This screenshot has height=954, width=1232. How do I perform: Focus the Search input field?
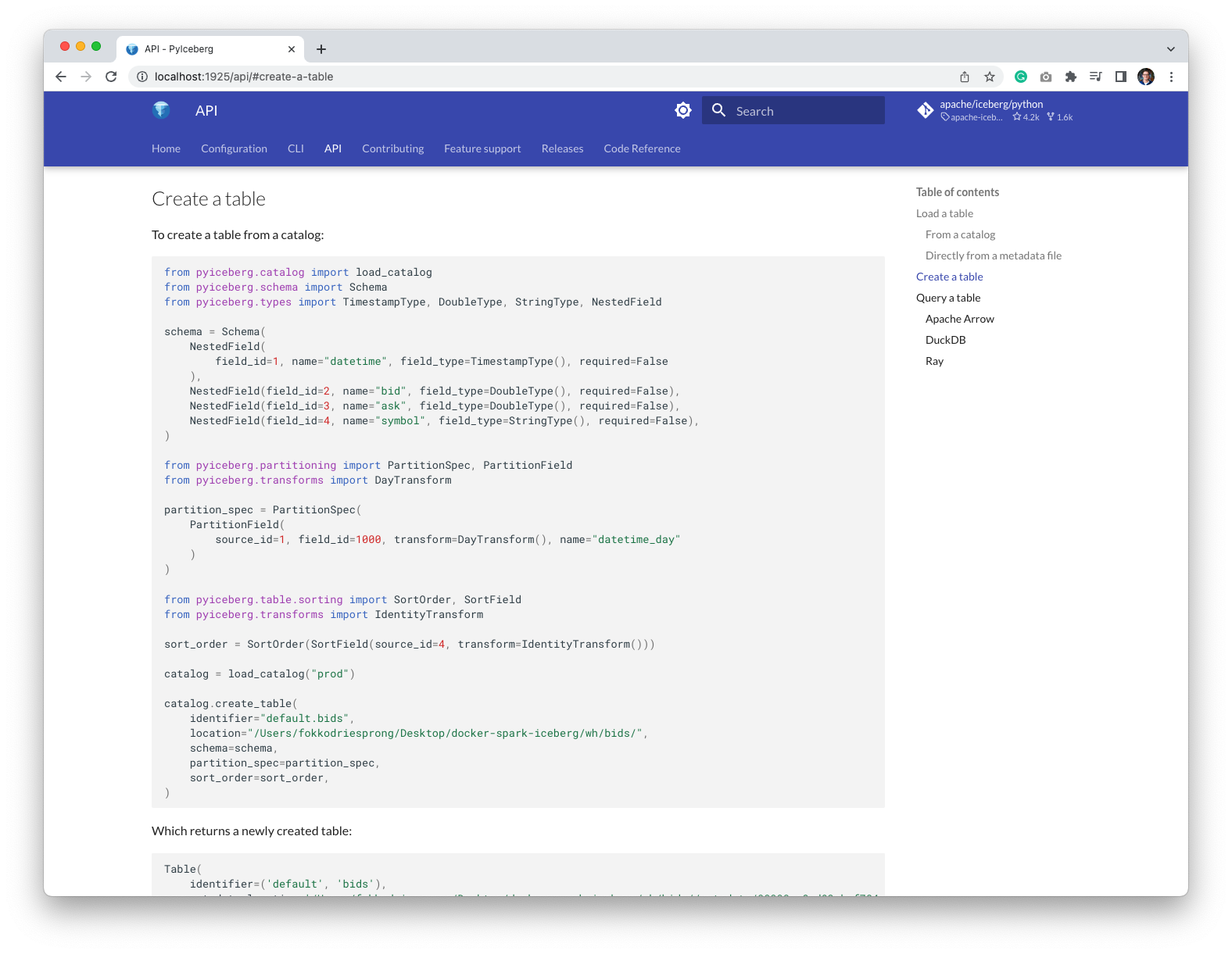coord(793,110)
